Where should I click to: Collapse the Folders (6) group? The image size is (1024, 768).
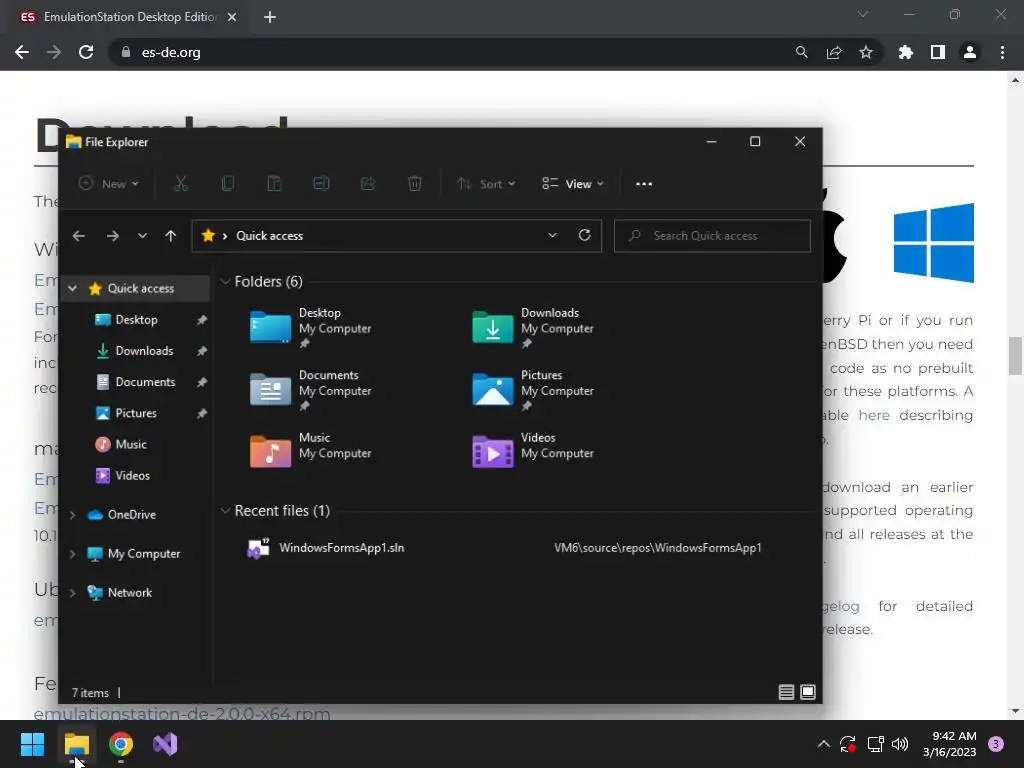pyautogui.click(x=225, y=281)
